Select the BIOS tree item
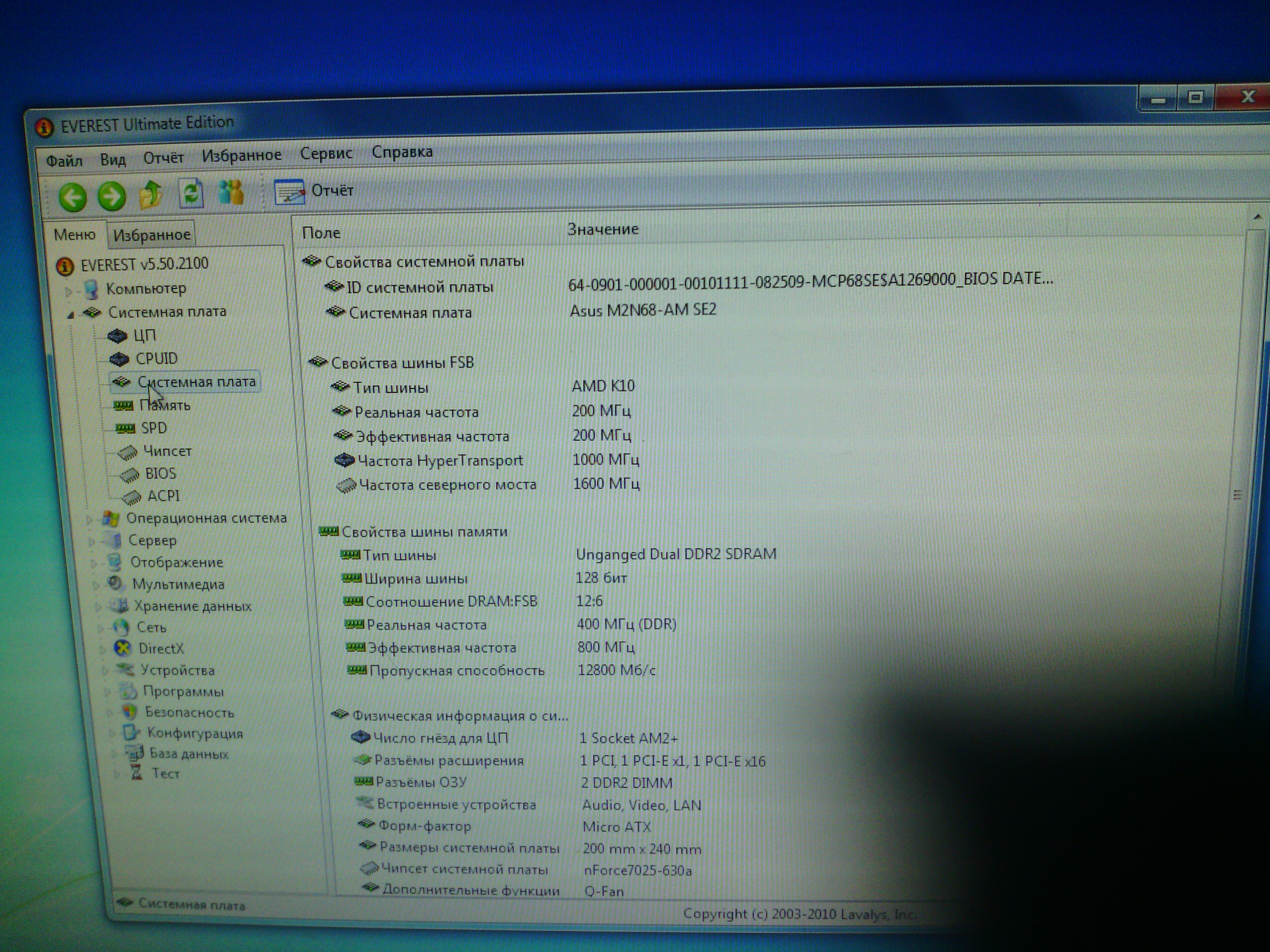This screenshot has height=952, width=1270. [x=161, y=474]
